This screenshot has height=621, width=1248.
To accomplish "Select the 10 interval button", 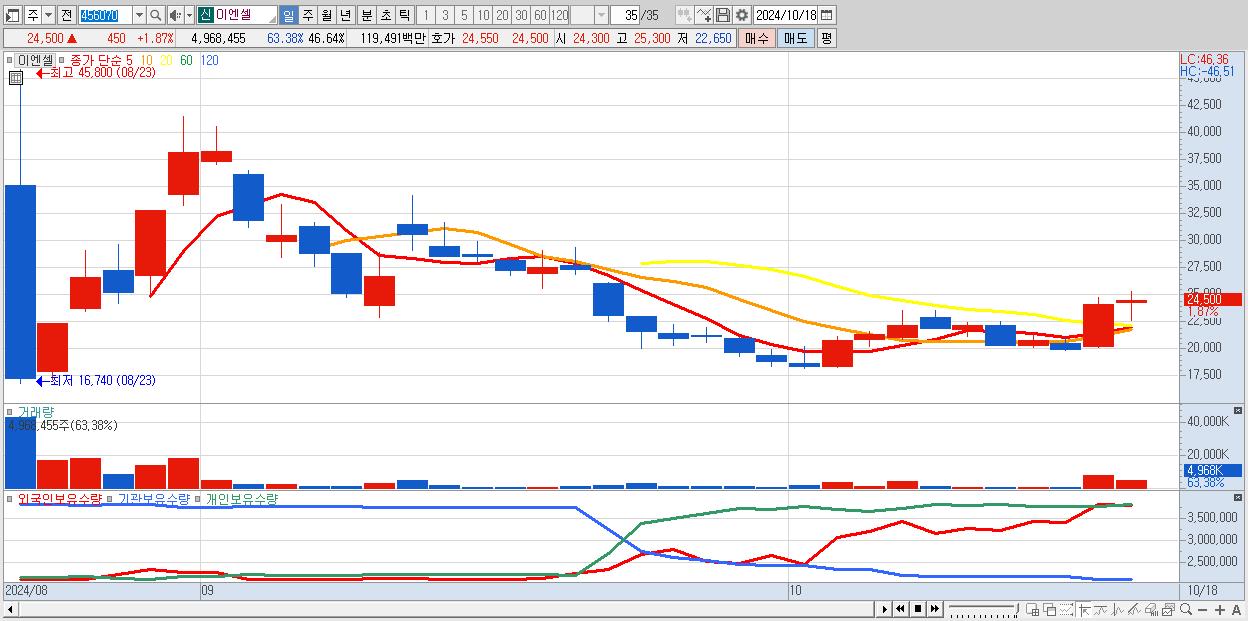I will 483,15.
